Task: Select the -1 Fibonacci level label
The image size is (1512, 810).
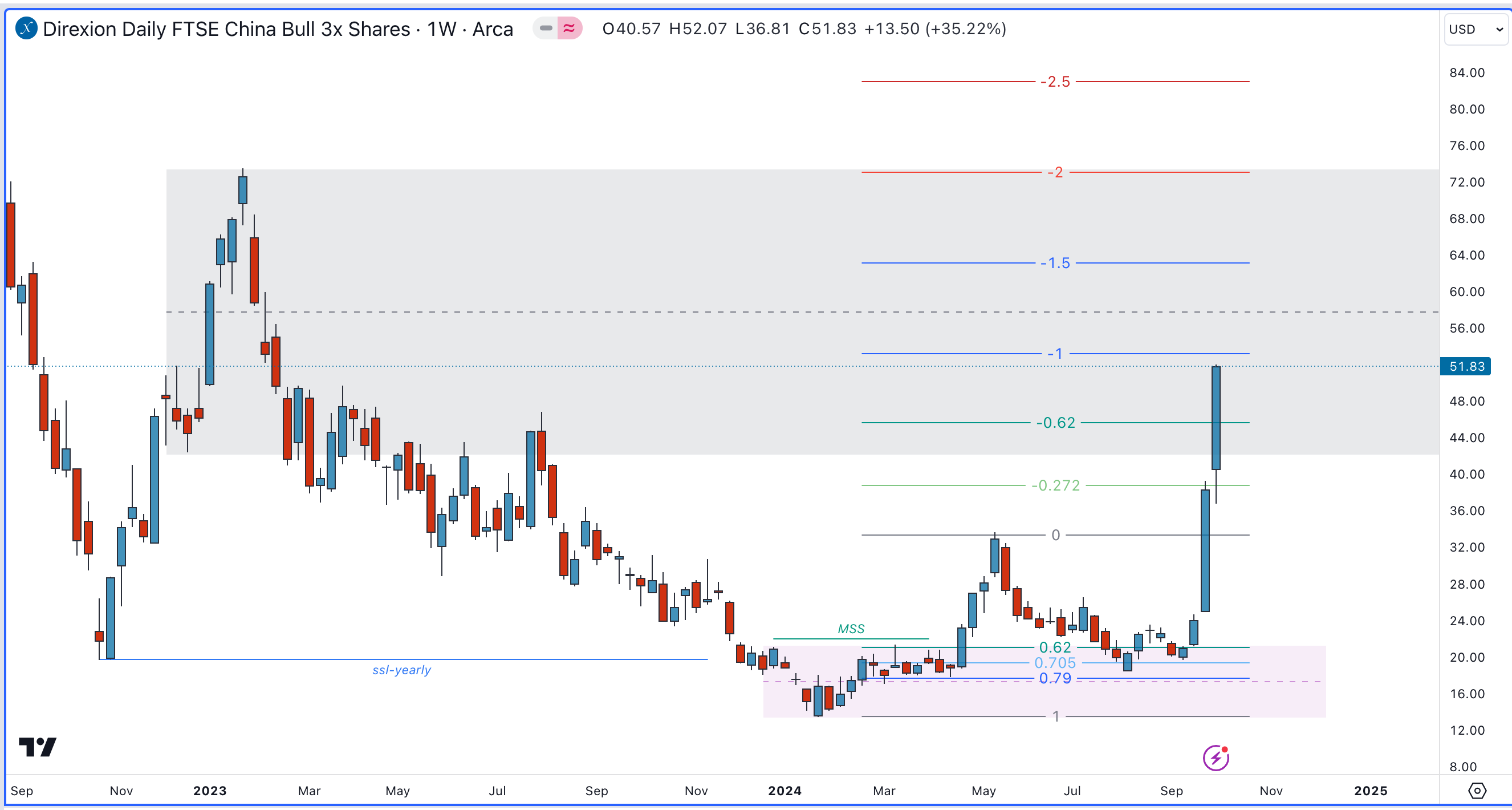Action: pos(1055,354)
